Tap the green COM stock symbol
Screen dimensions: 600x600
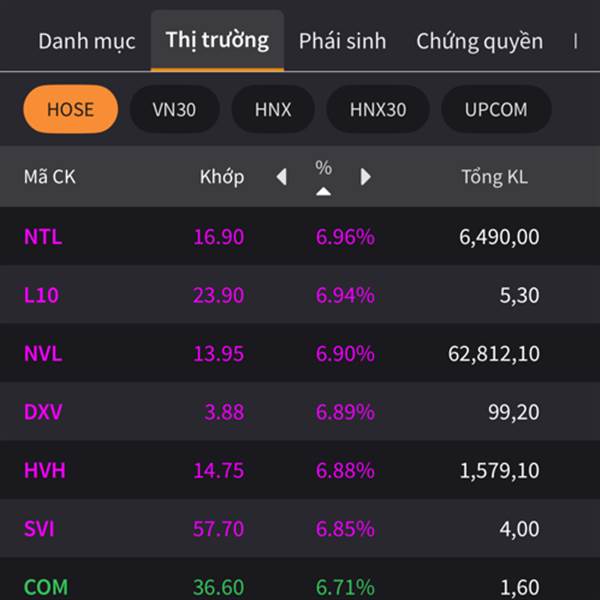point(46,587)
